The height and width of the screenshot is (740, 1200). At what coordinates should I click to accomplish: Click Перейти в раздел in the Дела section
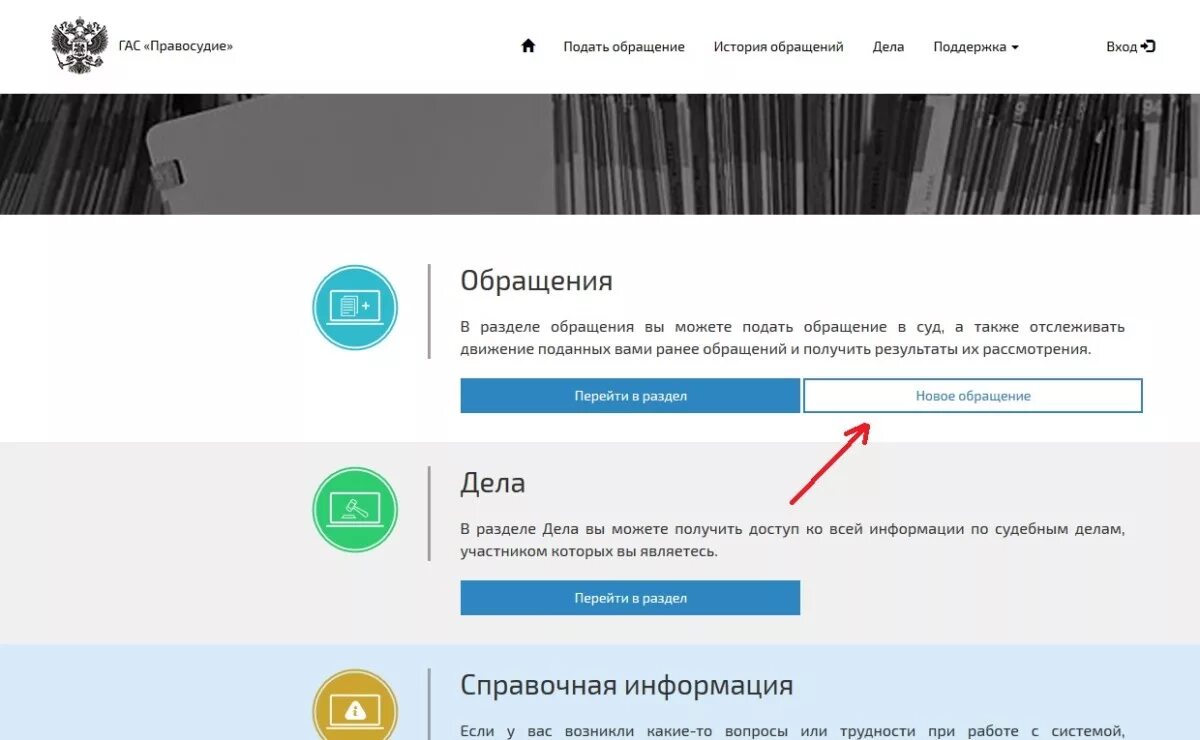[630, 597]
